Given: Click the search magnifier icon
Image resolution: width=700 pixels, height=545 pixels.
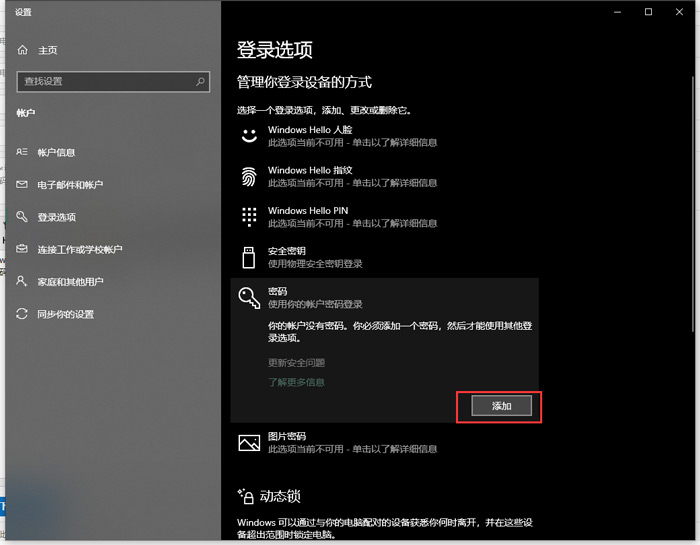Looking at the screenshot, I should tap(200, 81).
